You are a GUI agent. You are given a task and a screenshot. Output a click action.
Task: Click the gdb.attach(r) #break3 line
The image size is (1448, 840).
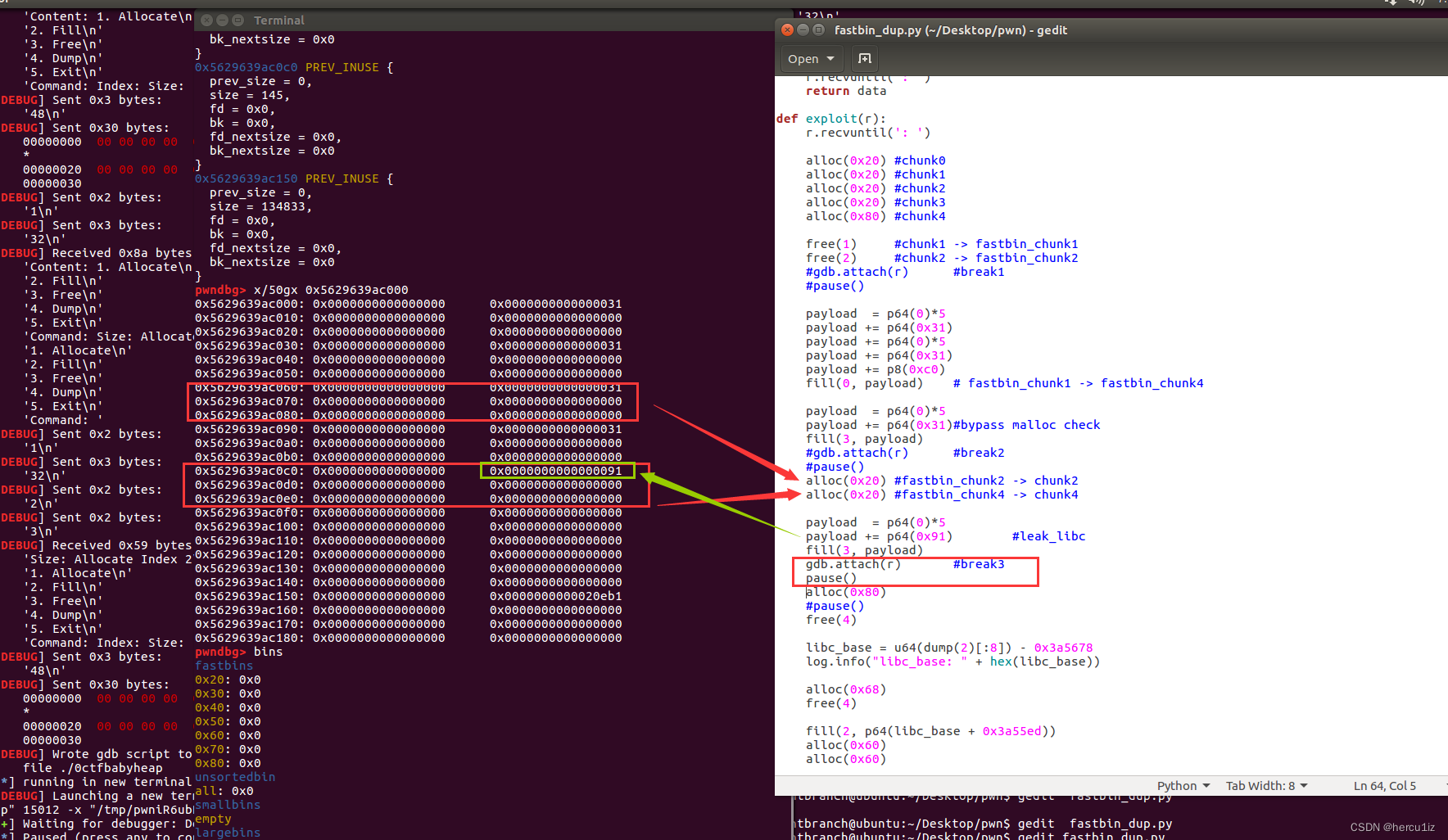point(905,564)
